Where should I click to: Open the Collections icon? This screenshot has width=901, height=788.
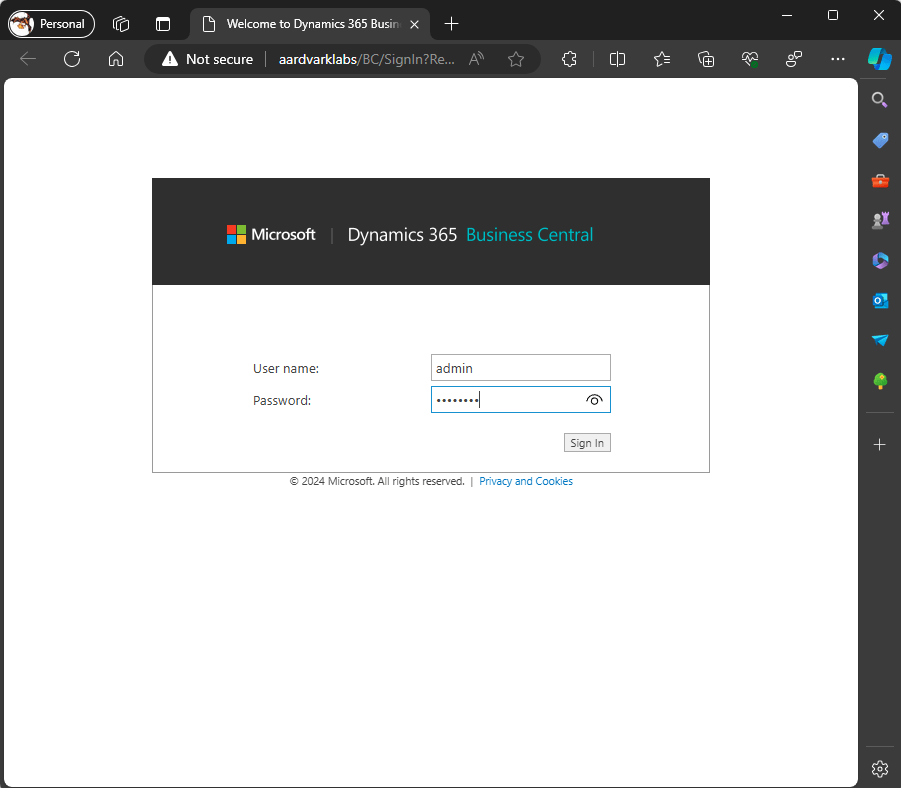tap(706, 59)
